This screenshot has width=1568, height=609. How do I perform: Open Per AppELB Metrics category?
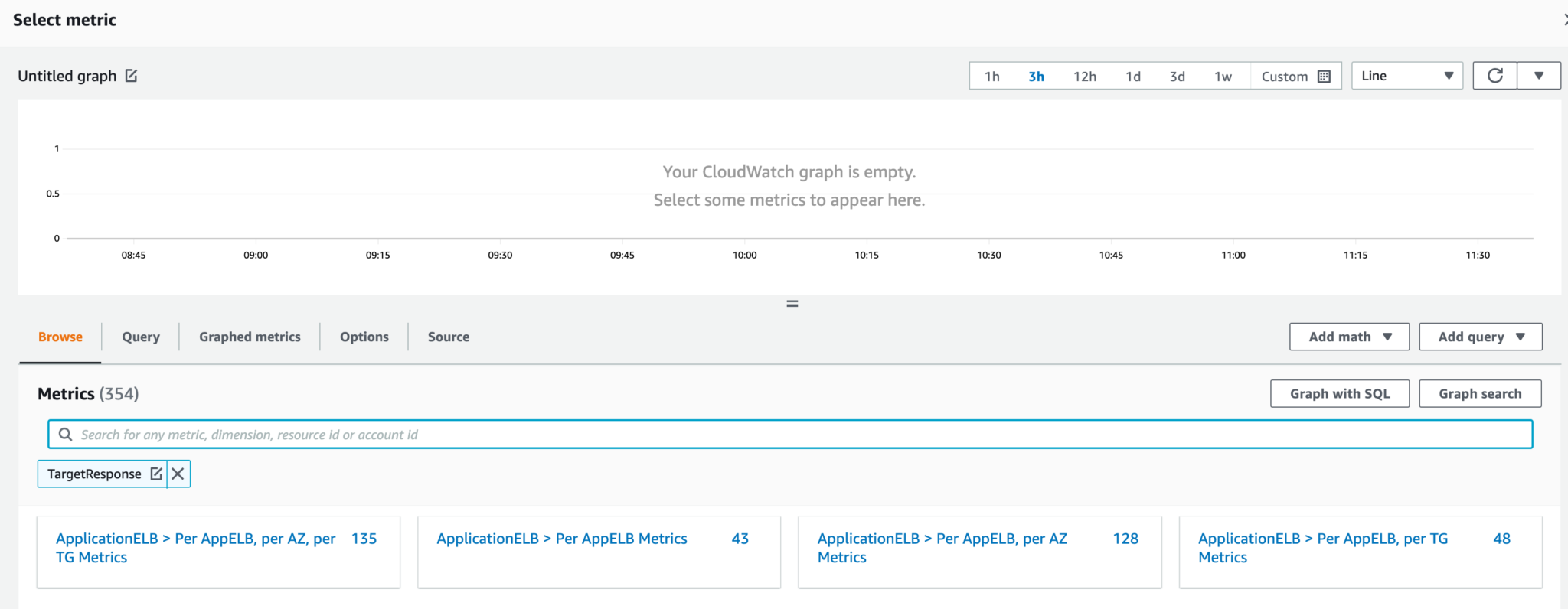point(562,539)
